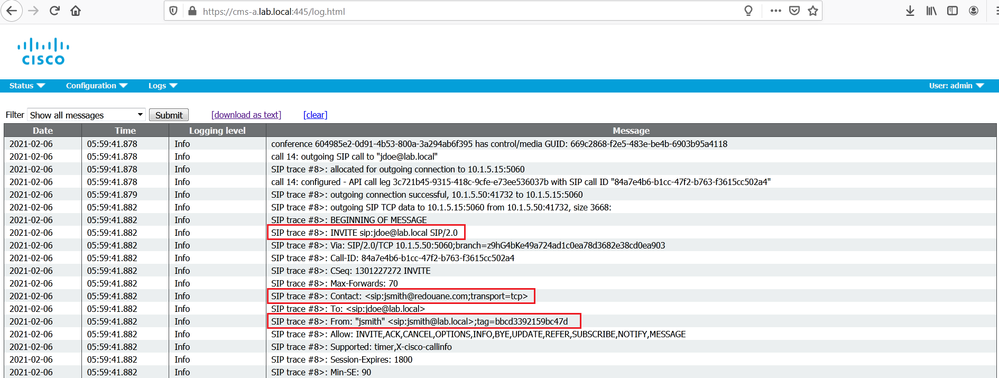This screenshot has width=999, height=378.
Task: Click the lightbulb icon in the address bar
Action: 749,11
